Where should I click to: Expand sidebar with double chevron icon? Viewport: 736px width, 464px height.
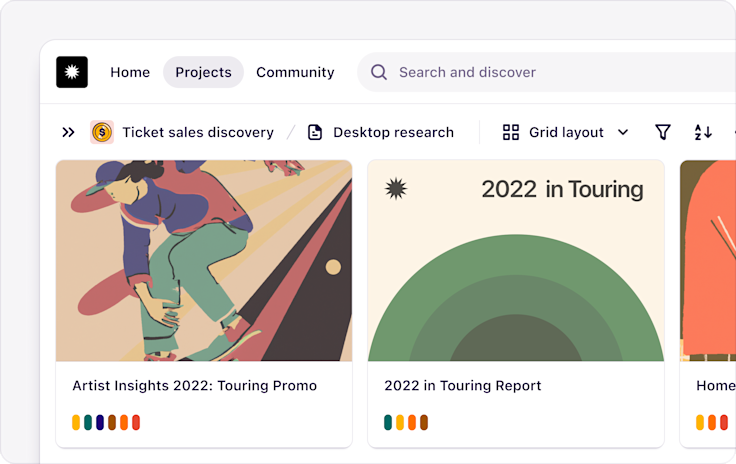tap(69, 132)
